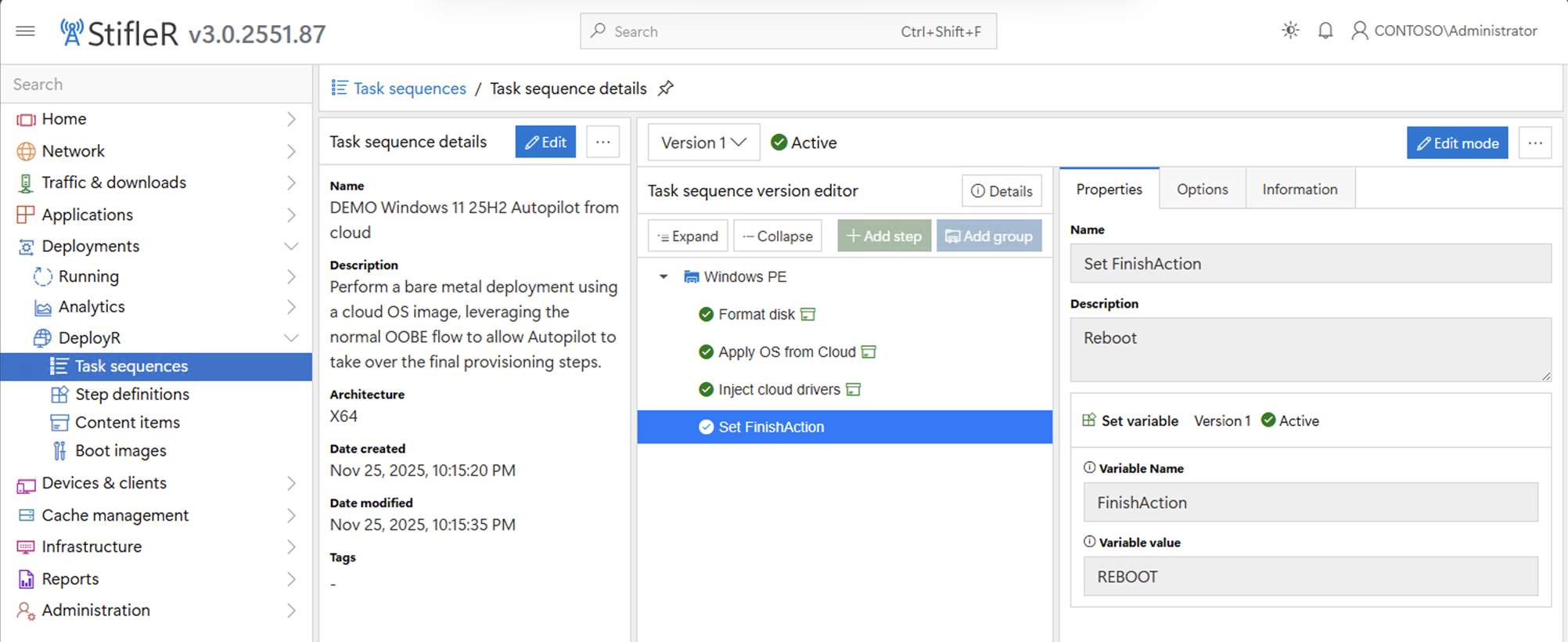Collapse the Windows PE group
This screenshot has height=642, width=1568.
click(664, 276)
